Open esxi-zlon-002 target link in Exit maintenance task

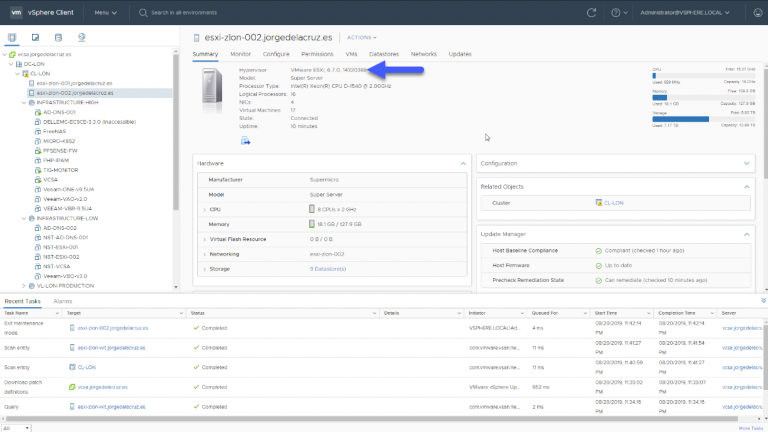(113, 328)
